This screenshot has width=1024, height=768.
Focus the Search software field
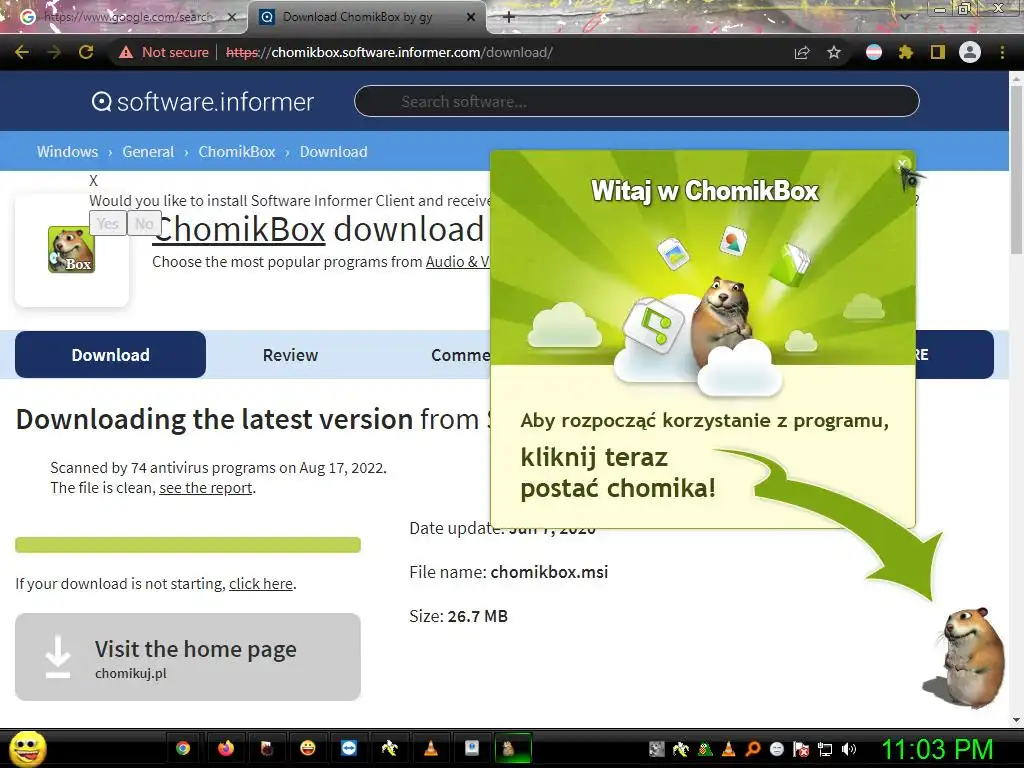coord(637,101)
